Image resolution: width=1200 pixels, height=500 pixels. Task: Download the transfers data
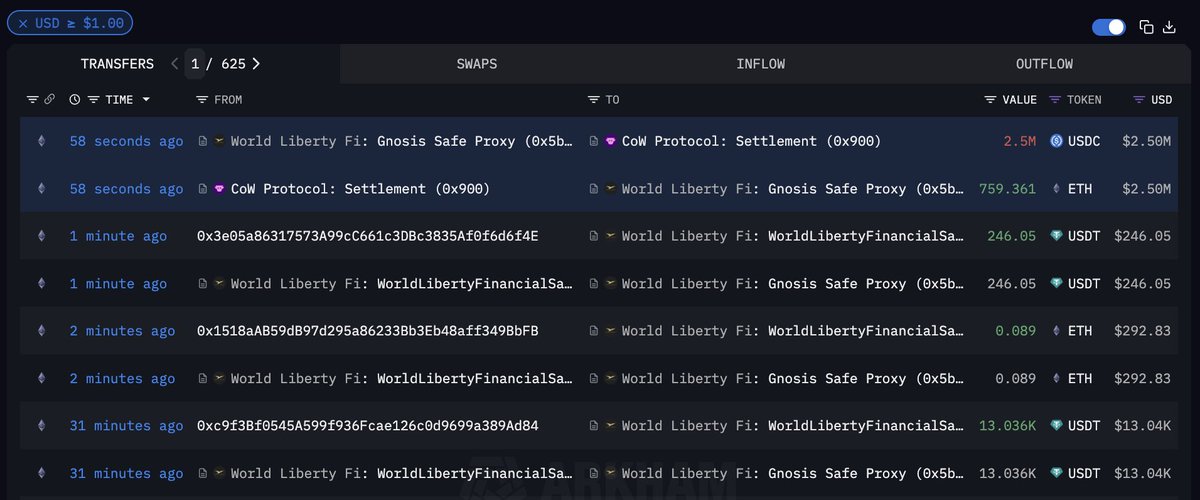[1170, 27]
